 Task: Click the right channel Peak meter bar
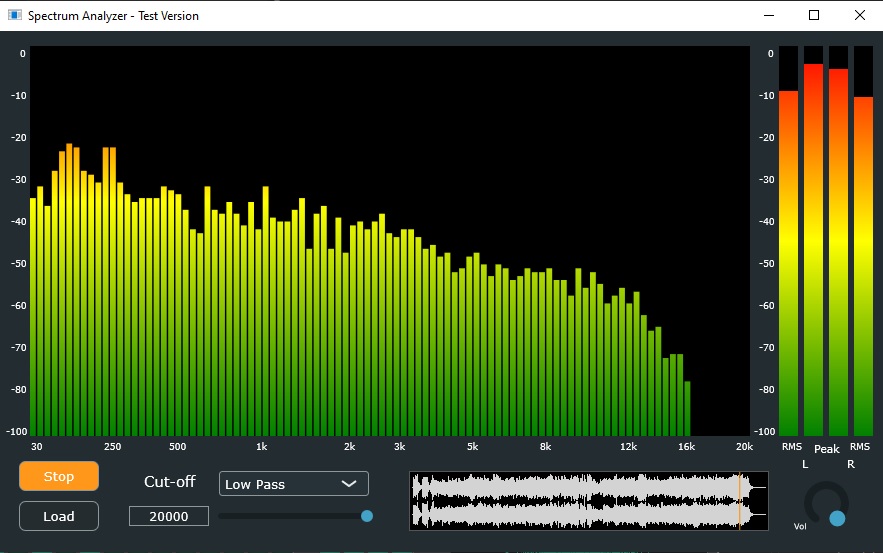[x=838, y=251]
